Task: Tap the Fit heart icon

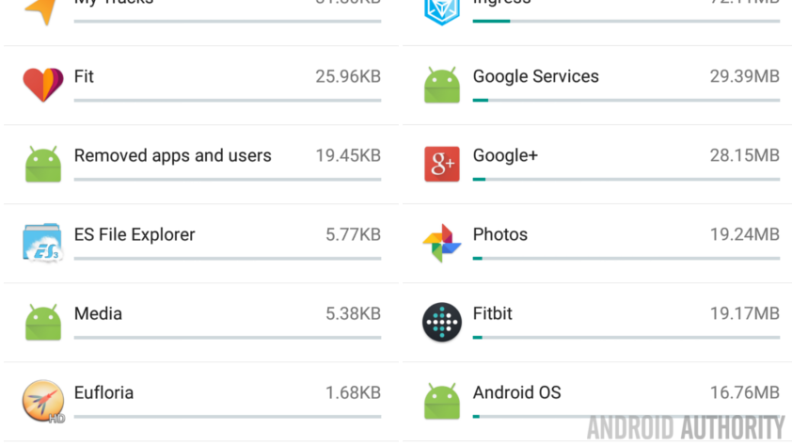Action: coord(43,84)
